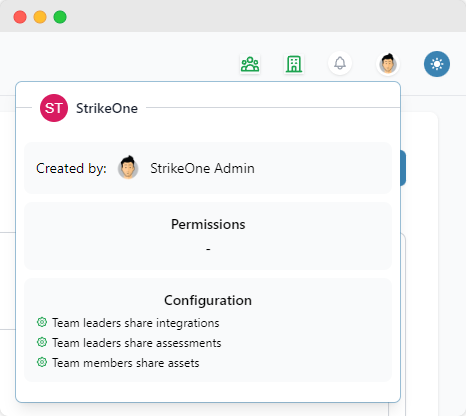Open the teams icon in header
This screenshot has height=416, width=466.
(250, 64)
